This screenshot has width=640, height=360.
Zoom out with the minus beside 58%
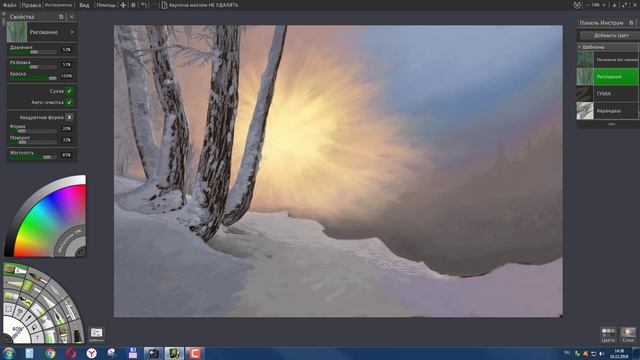(x=587, y=5)
